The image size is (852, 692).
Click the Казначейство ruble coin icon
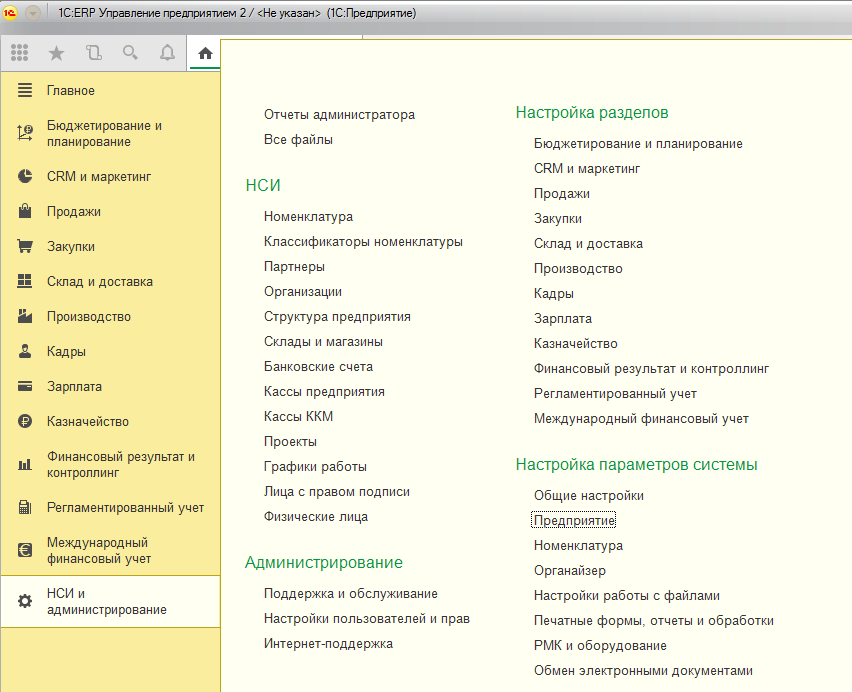(25, 421)
